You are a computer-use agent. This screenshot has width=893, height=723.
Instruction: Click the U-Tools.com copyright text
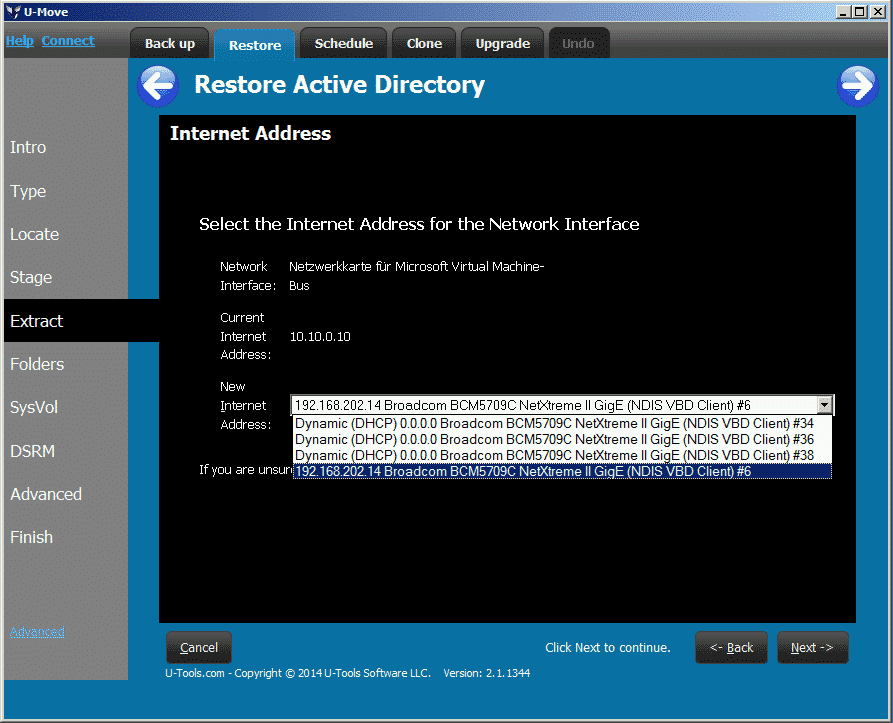(x=298, y=673)
